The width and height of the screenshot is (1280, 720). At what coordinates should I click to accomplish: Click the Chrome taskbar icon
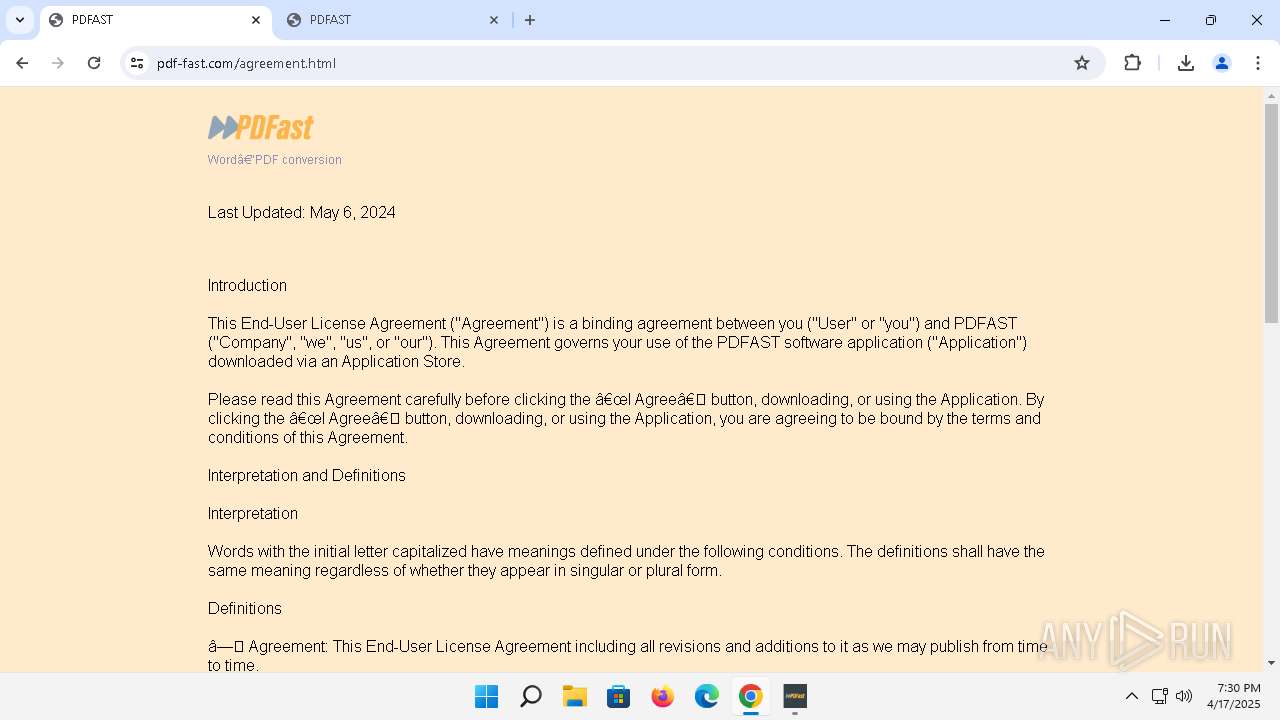point(751,696)
